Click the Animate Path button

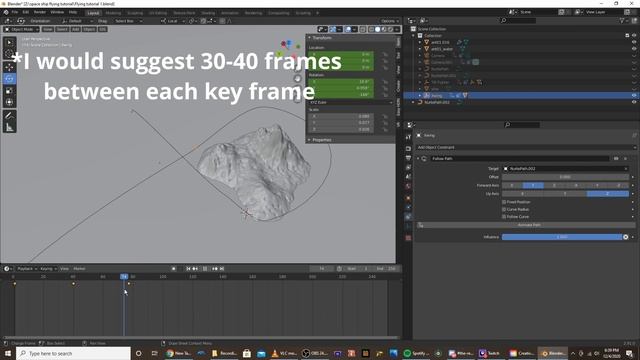point(526,225)
